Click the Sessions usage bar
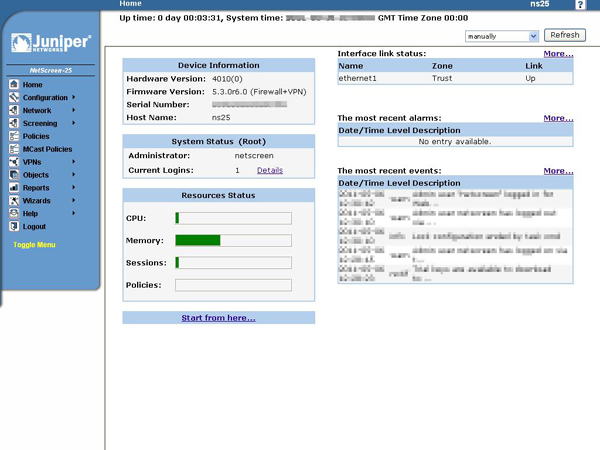The width and height of the screenshot is (600, 450). point(233,262)
